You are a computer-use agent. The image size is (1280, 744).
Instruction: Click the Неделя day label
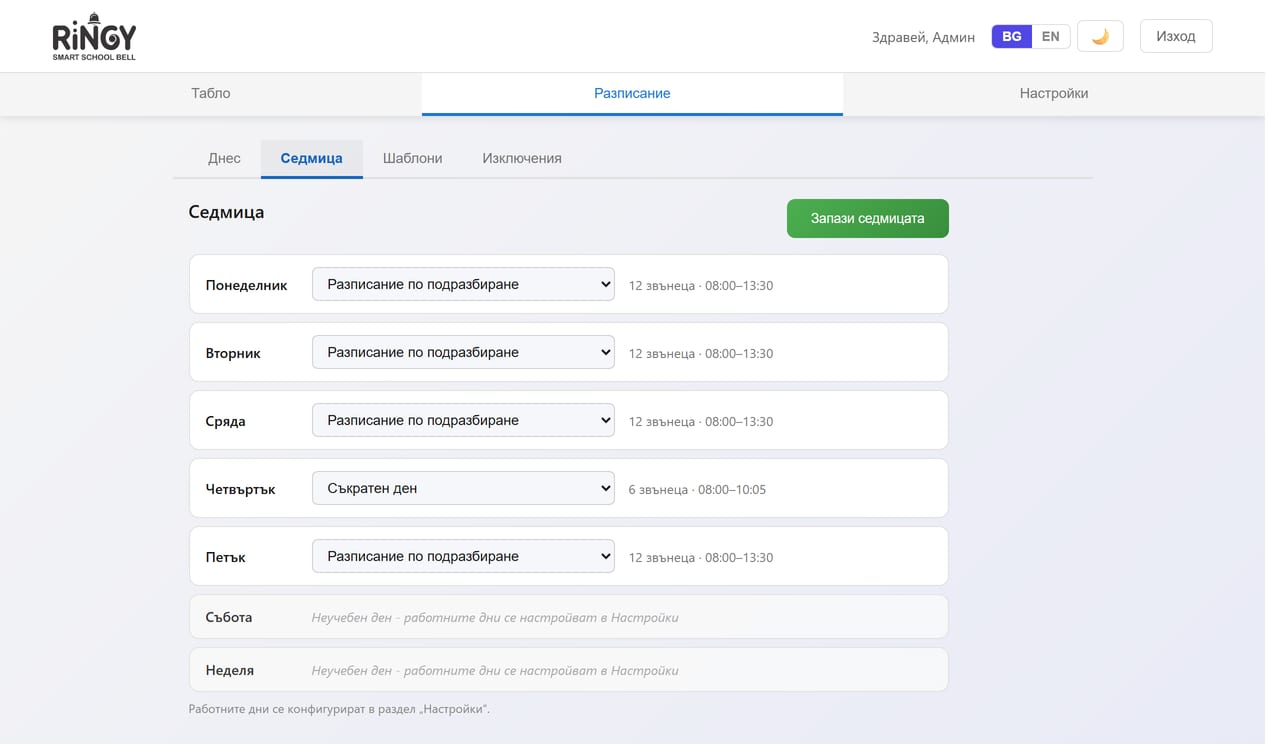coord(229,670)
